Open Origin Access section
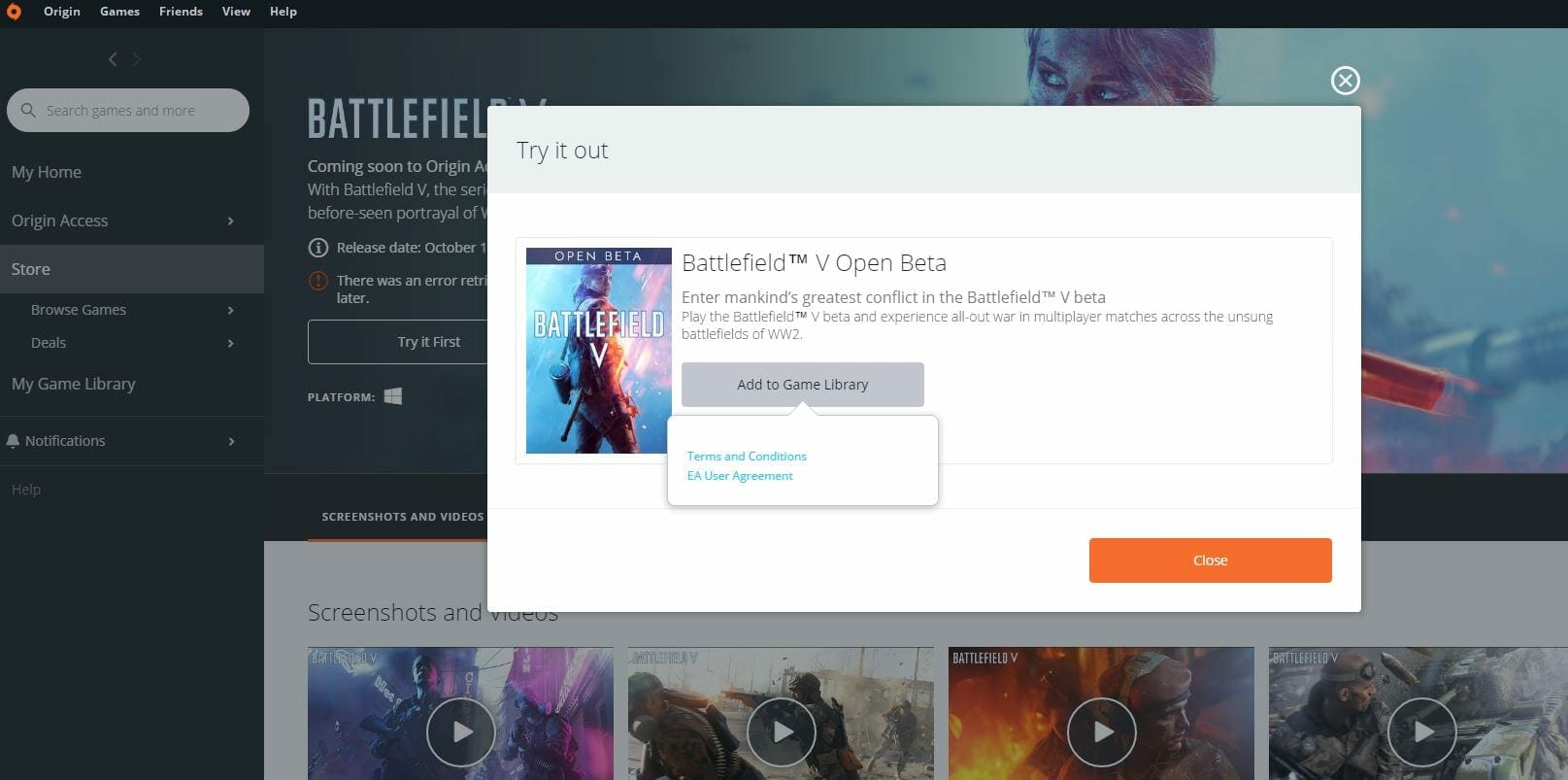The image size is (1568, 780). 60,220
